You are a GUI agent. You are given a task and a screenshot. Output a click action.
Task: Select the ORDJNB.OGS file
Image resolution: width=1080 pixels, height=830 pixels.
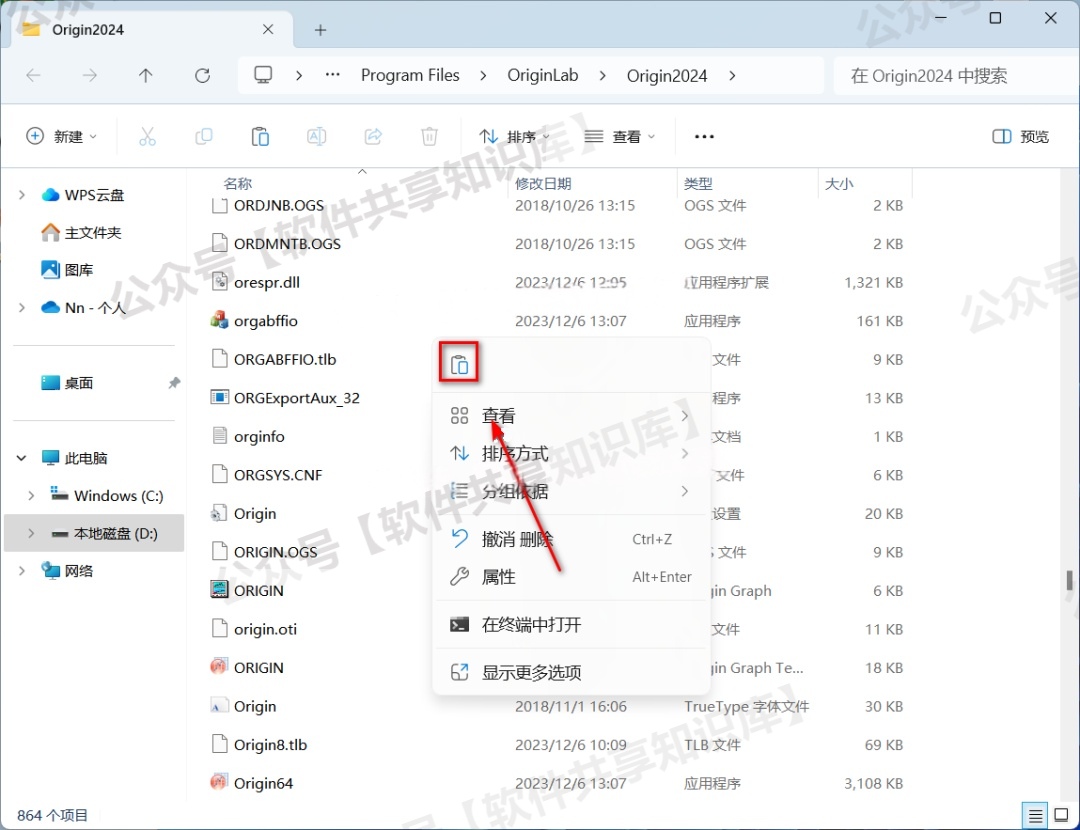coord(267,205)
